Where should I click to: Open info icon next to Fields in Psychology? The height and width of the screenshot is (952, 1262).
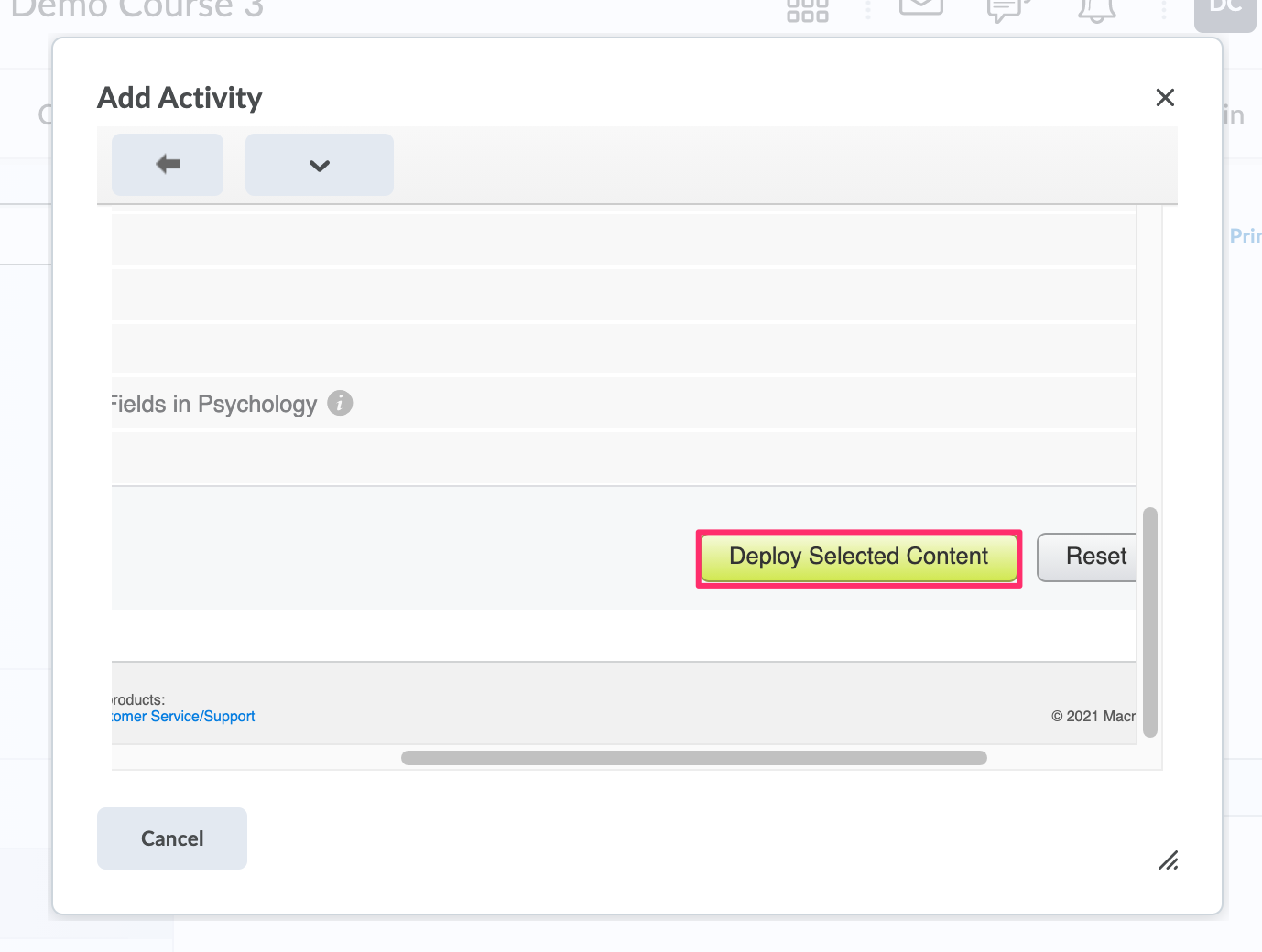click(x=340, y=403)
